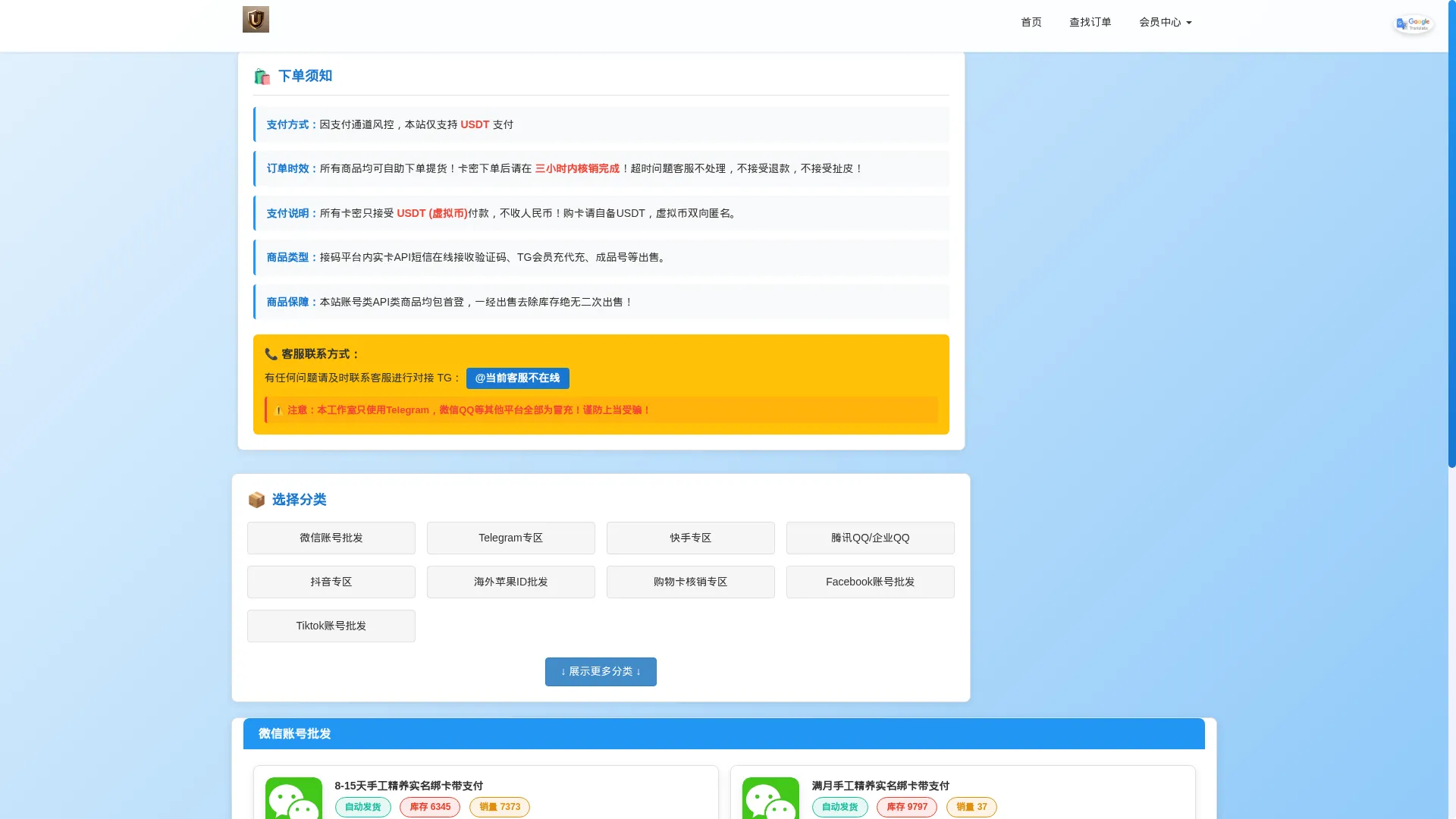Viewport: 1456px width, 819px height.
Task: Open the WeChat icon for 满月手工精养 product
Action: click(770, 798)
